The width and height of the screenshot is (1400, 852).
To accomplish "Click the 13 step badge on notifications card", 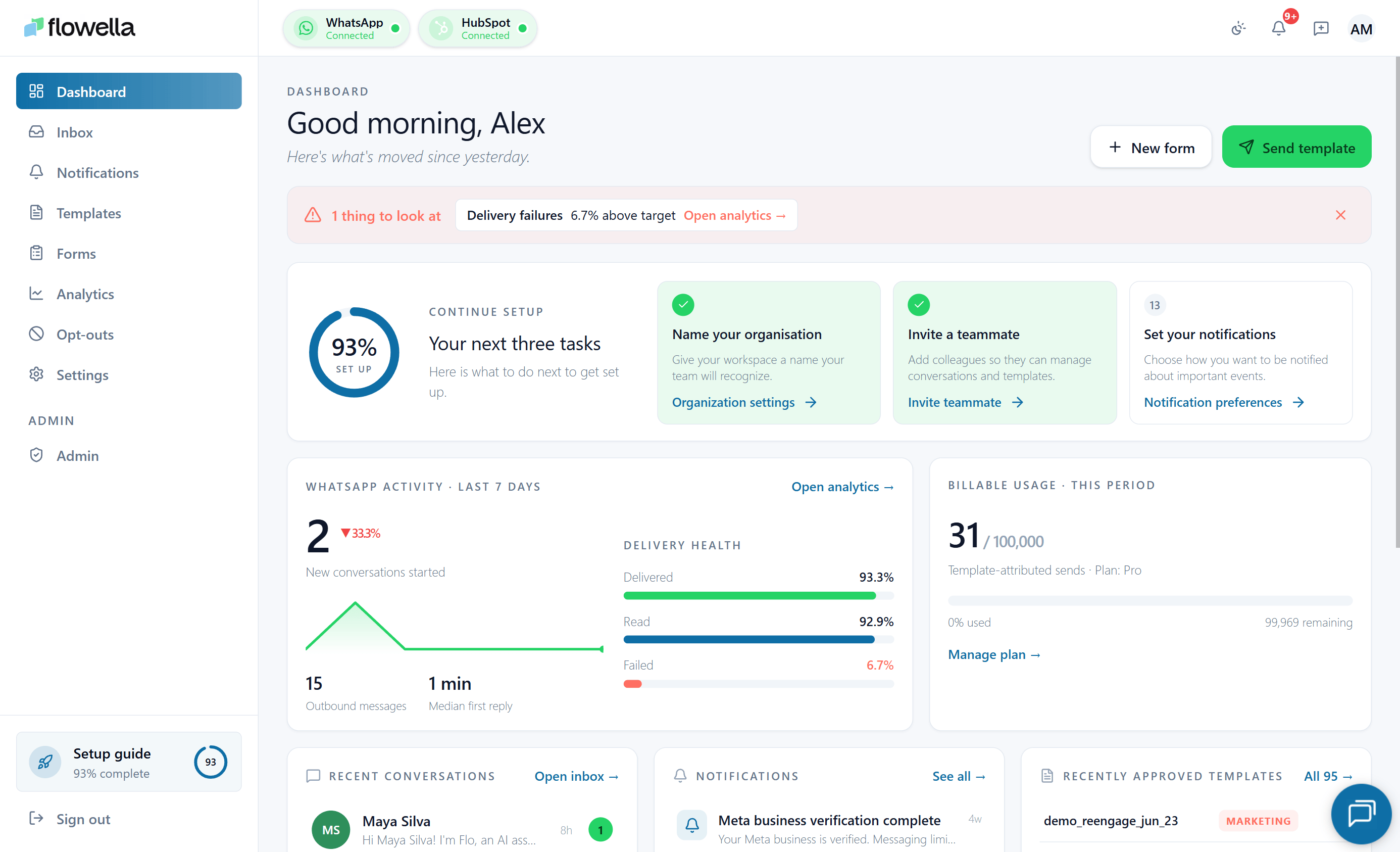I will click(1155, 305).
